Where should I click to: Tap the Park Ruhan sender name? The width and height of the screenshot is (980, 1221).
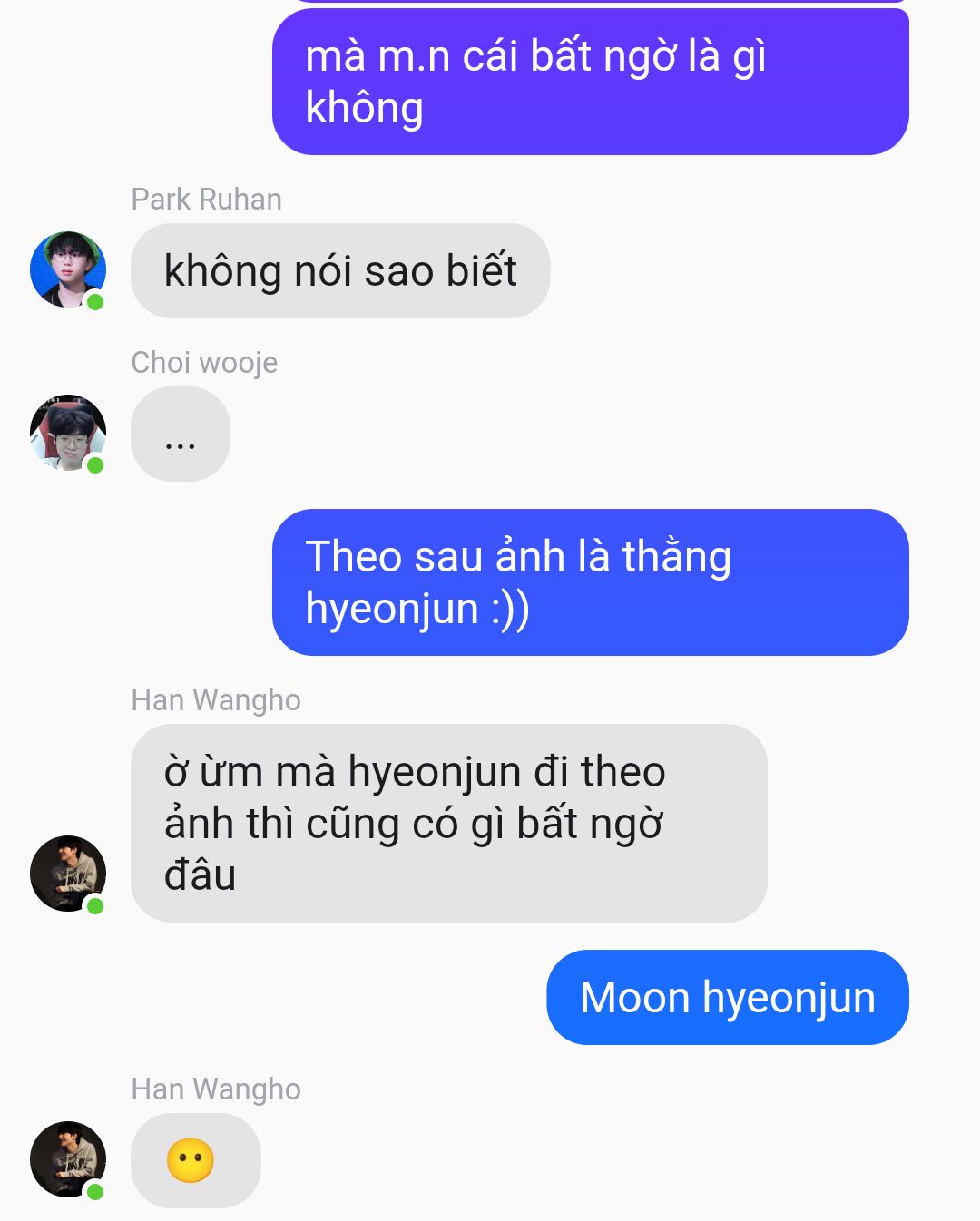[x=207, y=199]
